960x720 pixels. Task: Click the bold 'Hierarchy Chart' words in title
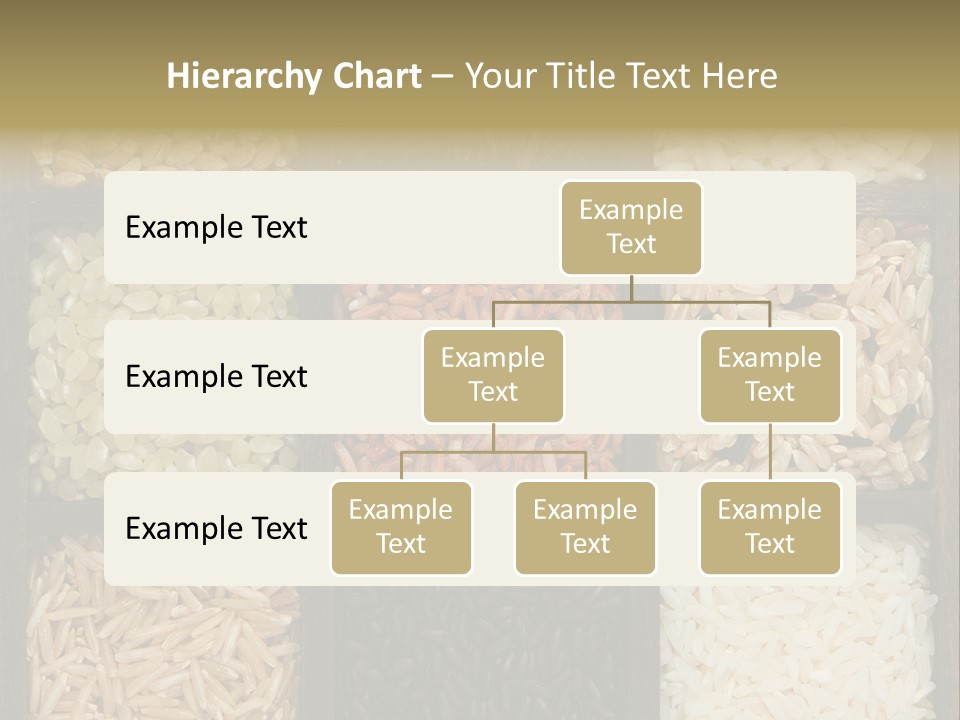click(293, 76)
